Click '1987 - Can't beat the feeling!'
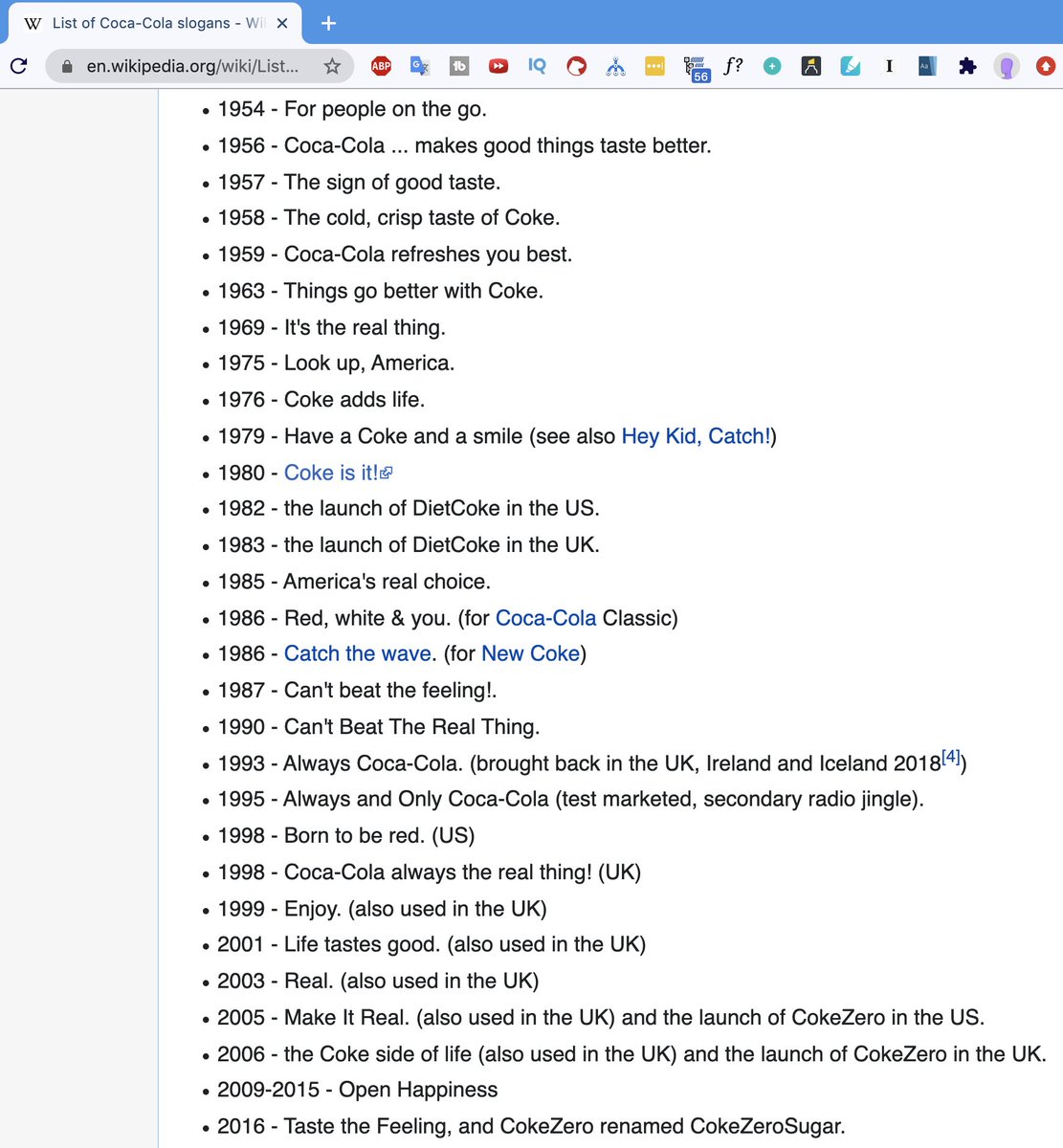Image resolution: width=1063 pixels, height=1148 pixels. [x=357, y=690]
